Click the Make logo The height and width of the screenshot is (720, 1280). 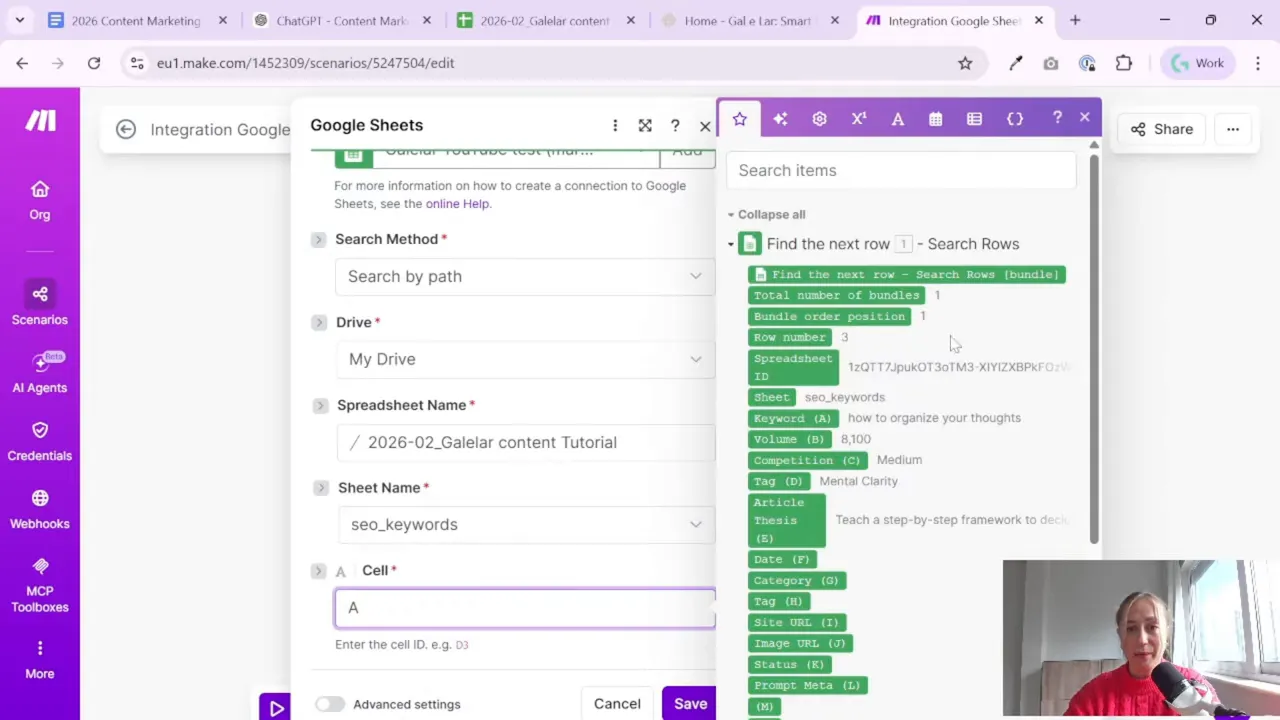click(40, 121)
